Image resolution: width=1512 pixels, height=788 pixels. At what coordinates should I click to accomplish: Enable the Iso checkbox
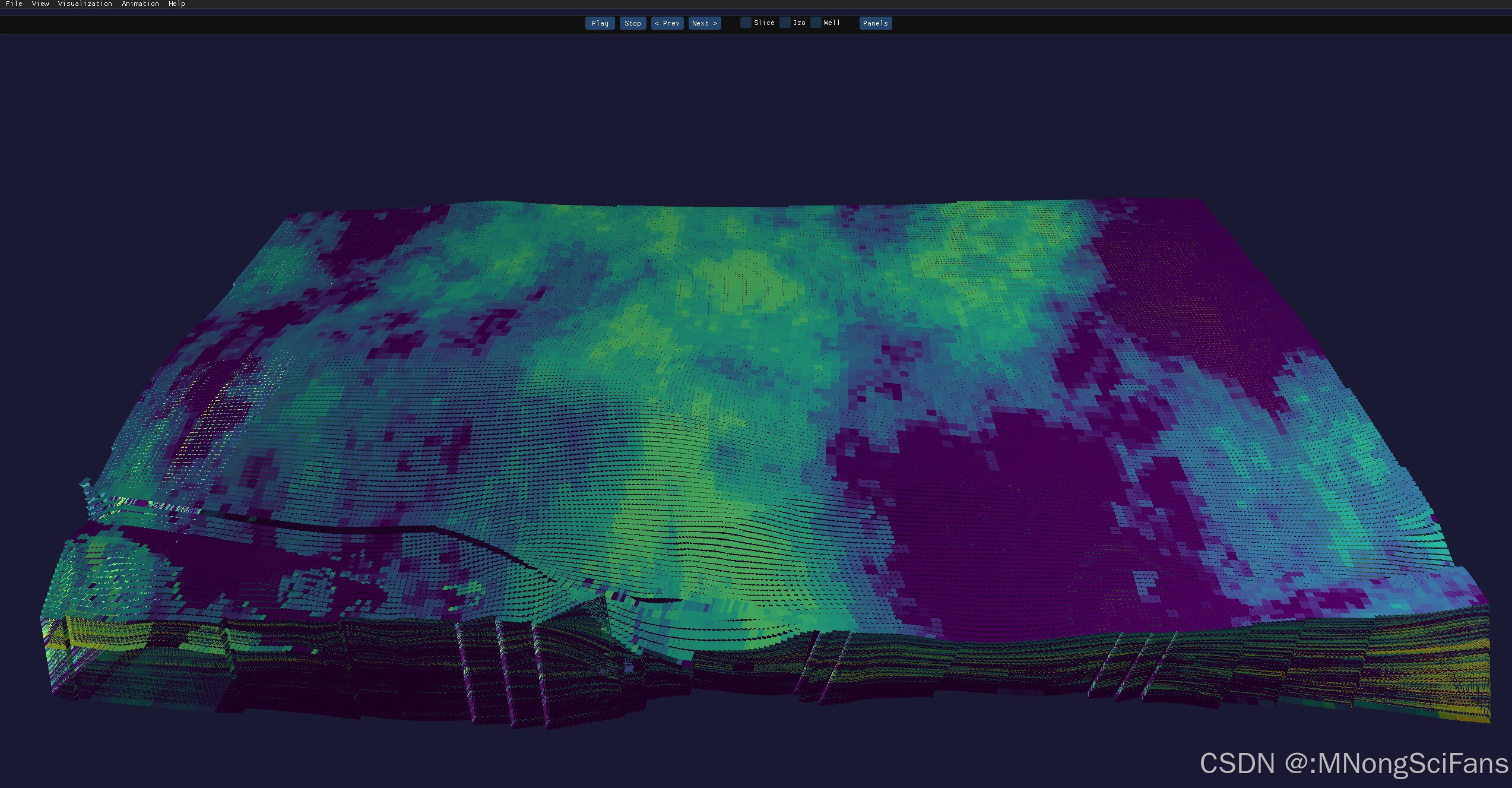[785, 23]
